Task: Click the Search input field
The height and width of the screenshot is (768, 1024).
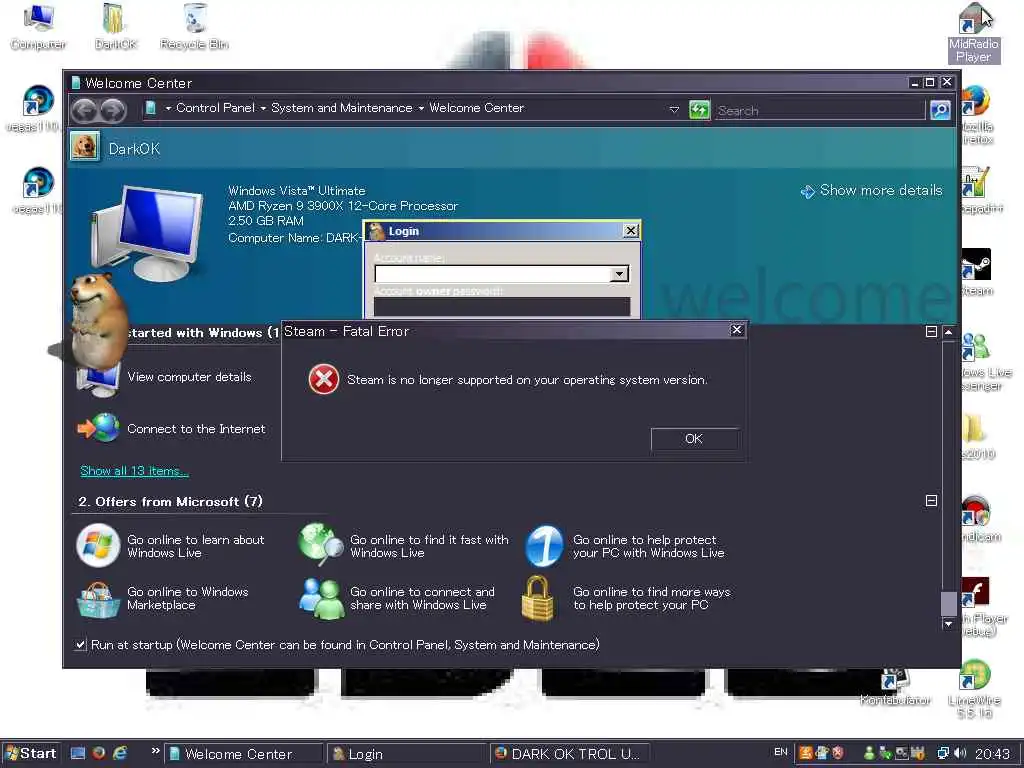Action: coord(820,110)
